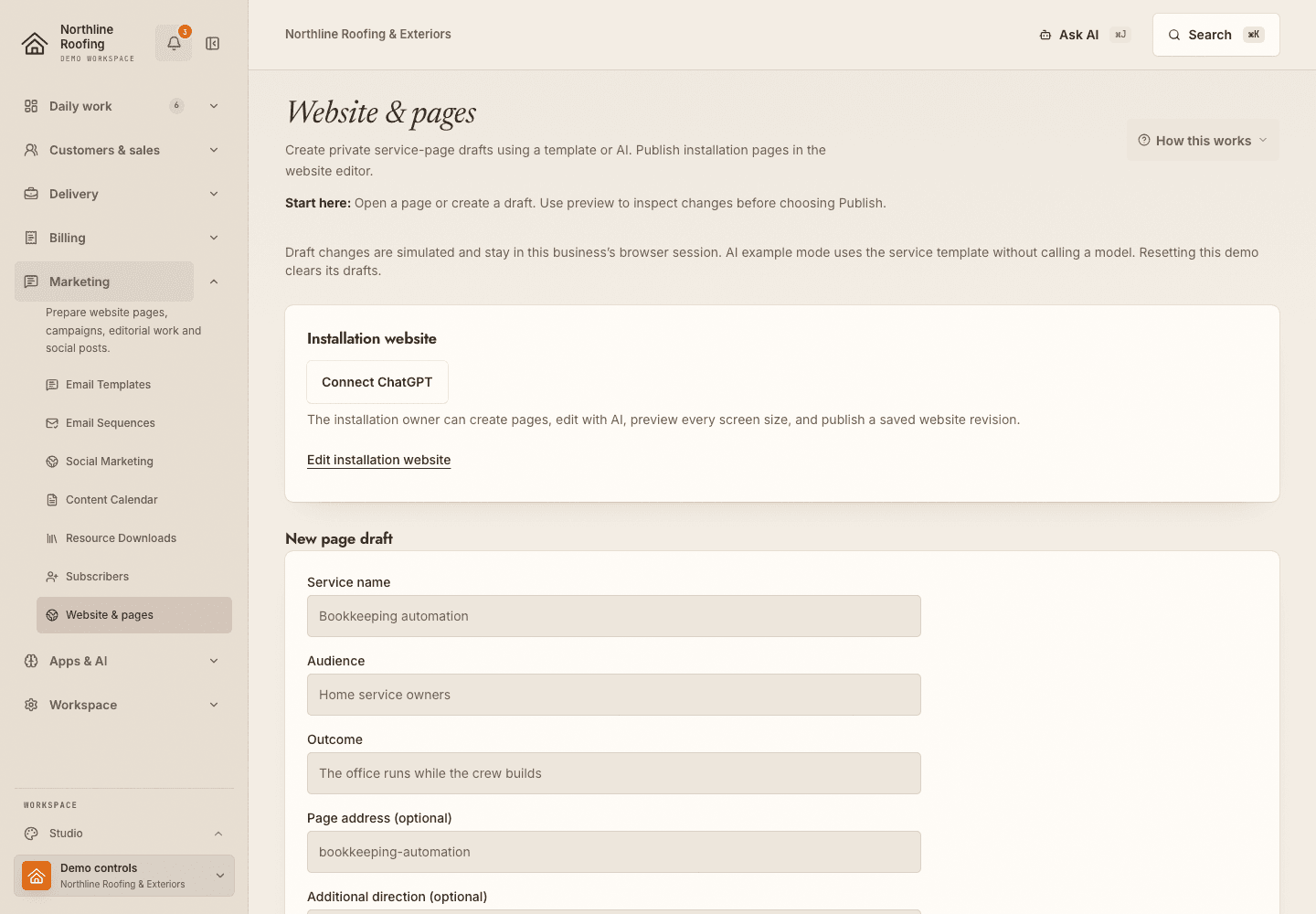Image resolution: width=1316 pixels, height=914 pixels.
Task: Click the Email Templates icon
Action: click(x=52, y=385)
